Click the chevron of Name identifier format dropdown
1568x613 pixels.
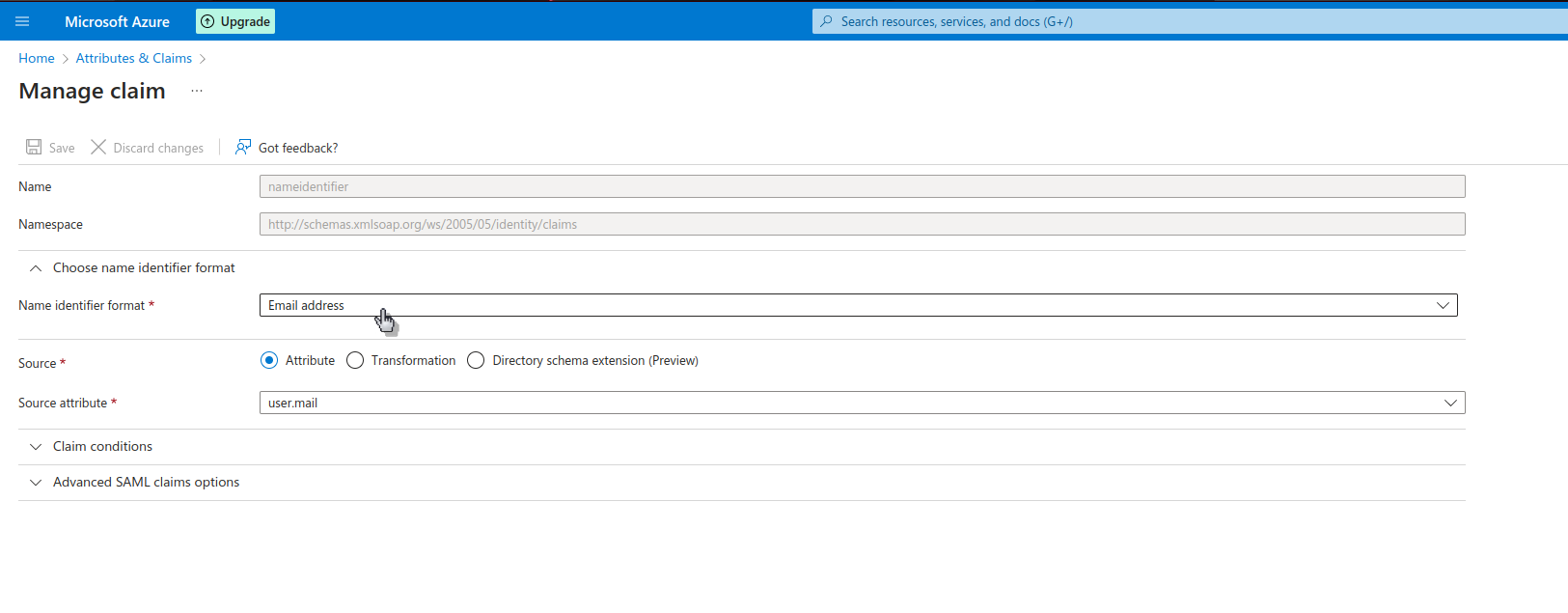[1443, 305]
